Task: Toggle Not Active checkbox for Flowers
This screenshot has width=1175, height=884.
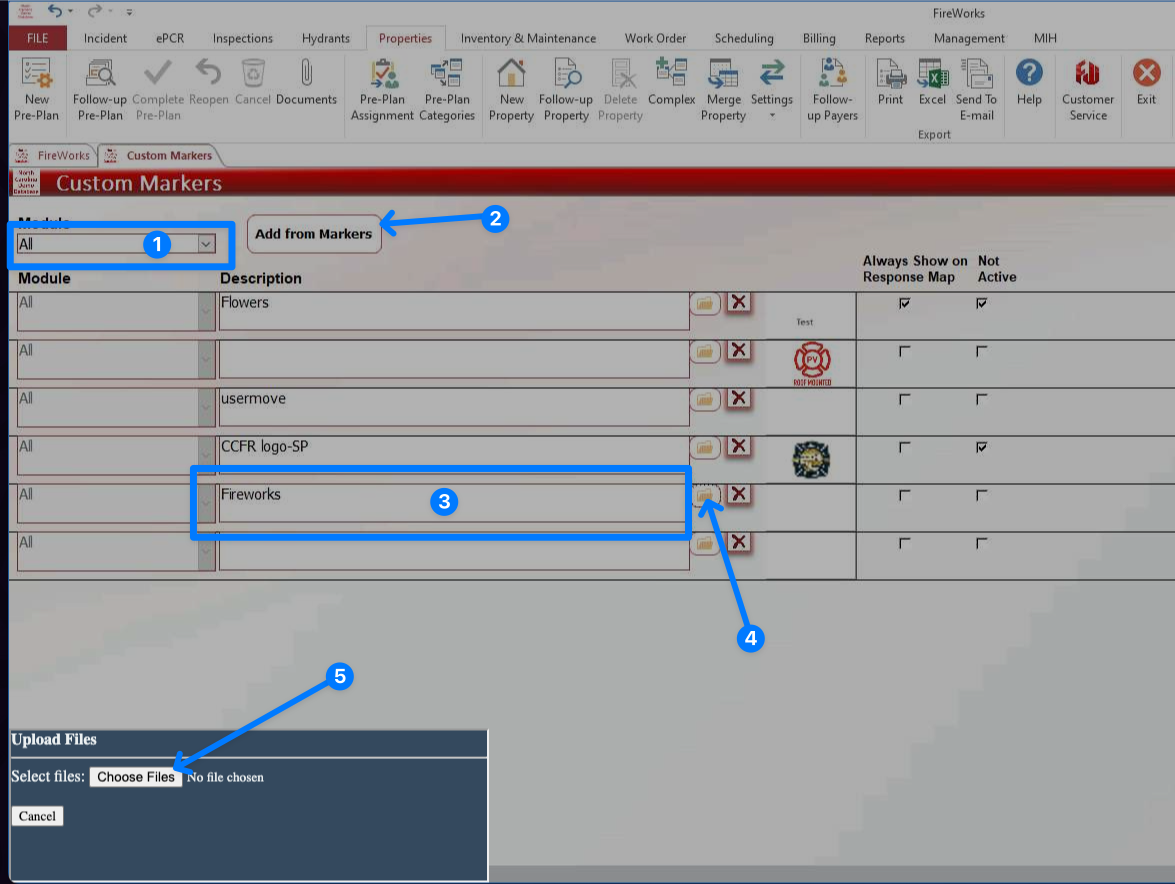Action: [x=981, y=303]
